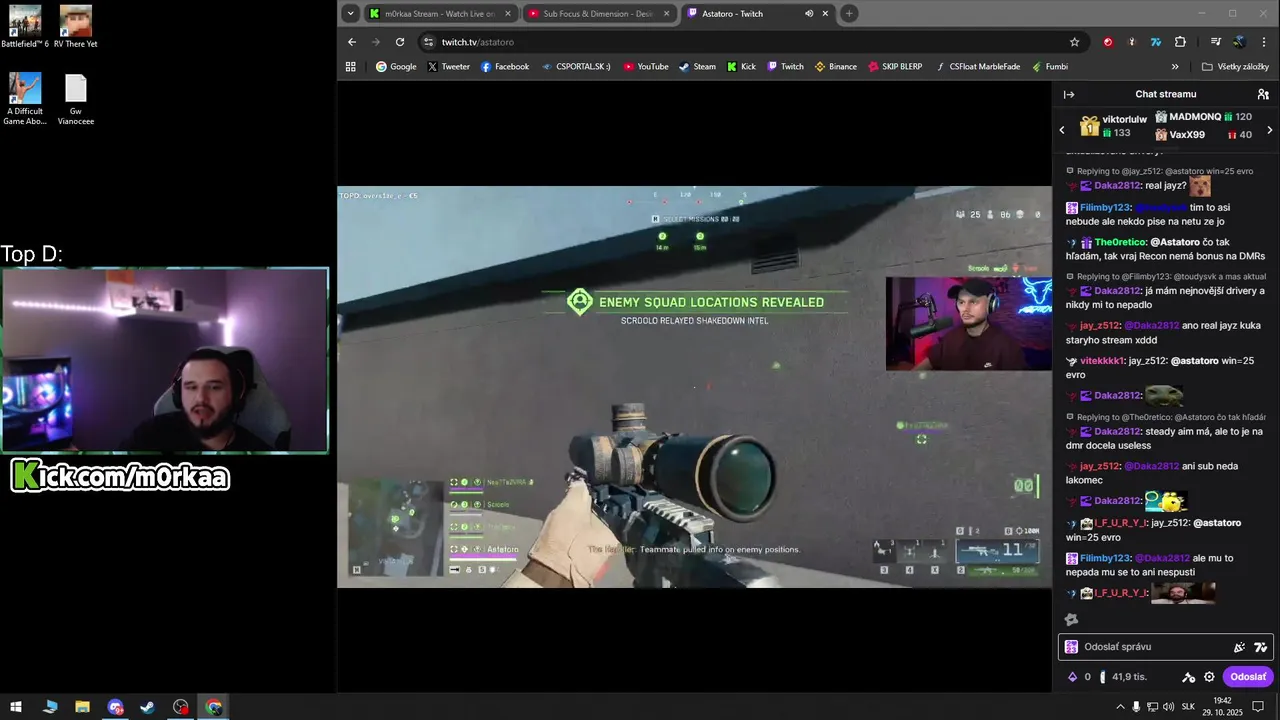Open a new browser tab
The image size is (1280, 720).
pos(849,14)
